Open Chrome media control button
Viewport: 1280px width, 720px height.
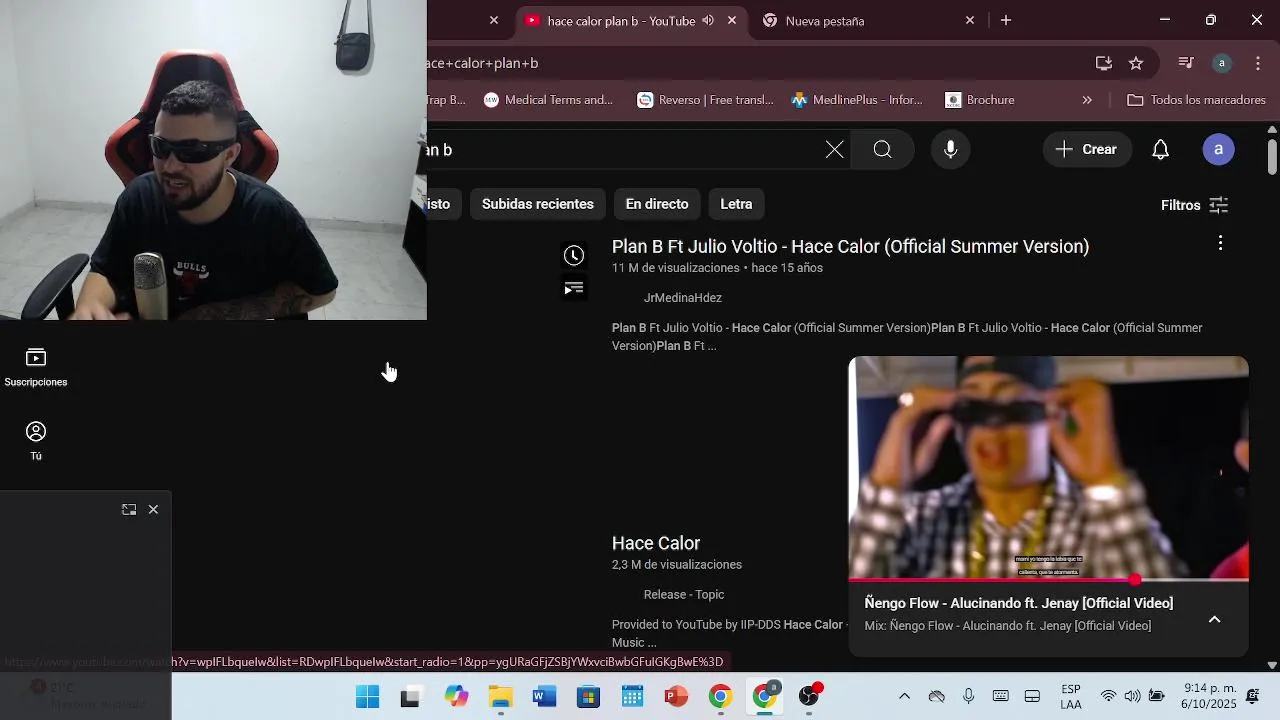coord(1186,63)
